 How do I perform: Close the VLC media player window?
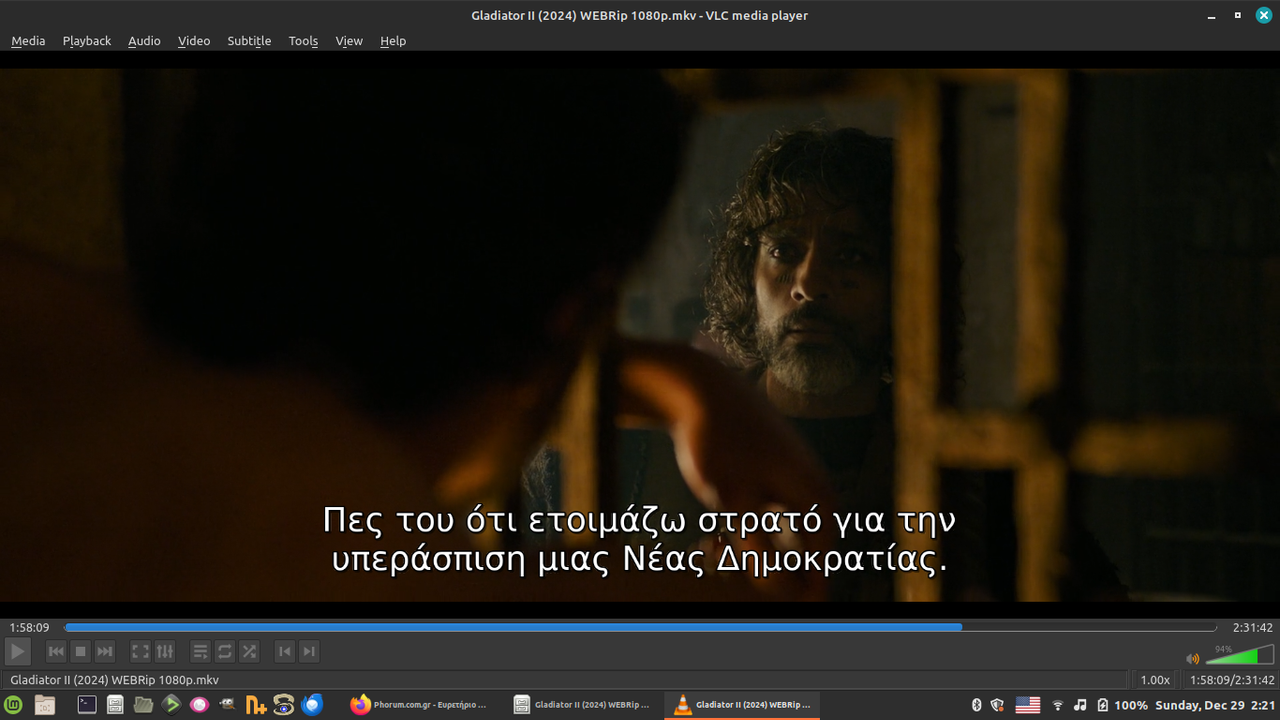tap(1262, 15)
